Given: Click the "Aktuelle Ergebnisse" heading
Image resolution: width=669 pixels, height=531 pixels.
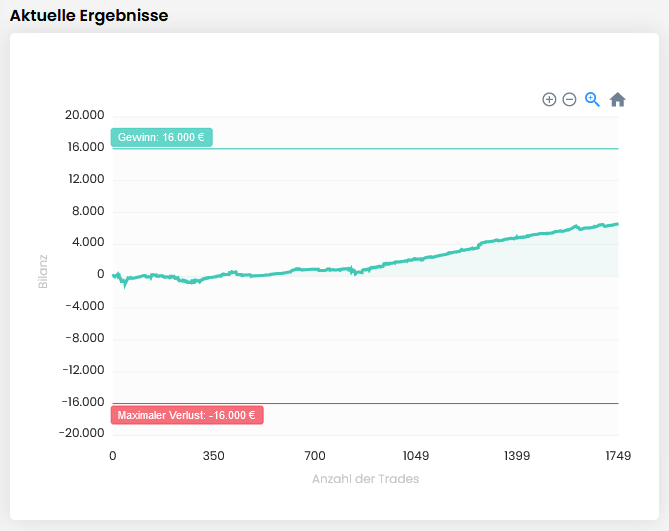Looking at the screenshot, I should 89,16.
